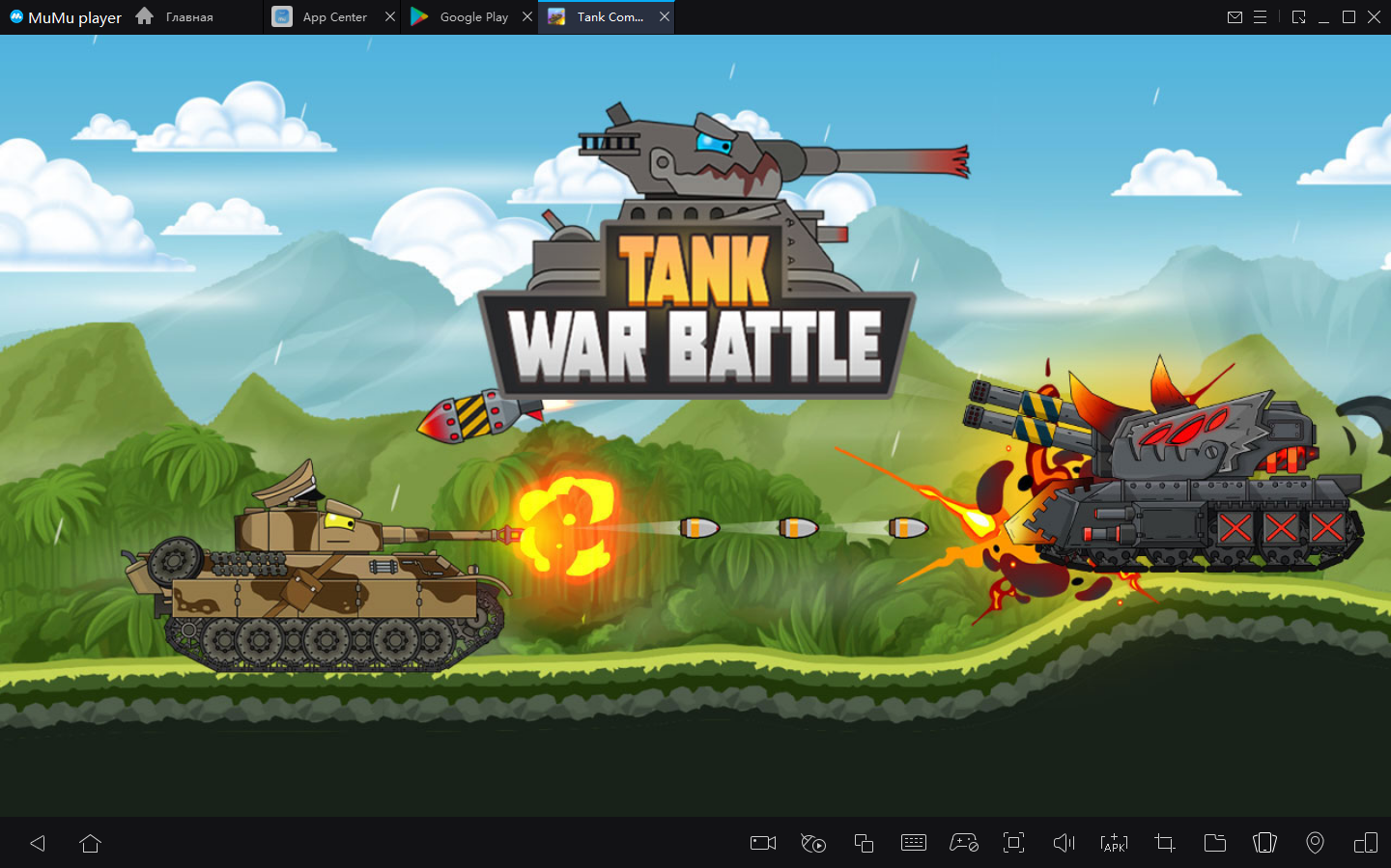Launch the multi-instance window manager

[x=864, y=843]
